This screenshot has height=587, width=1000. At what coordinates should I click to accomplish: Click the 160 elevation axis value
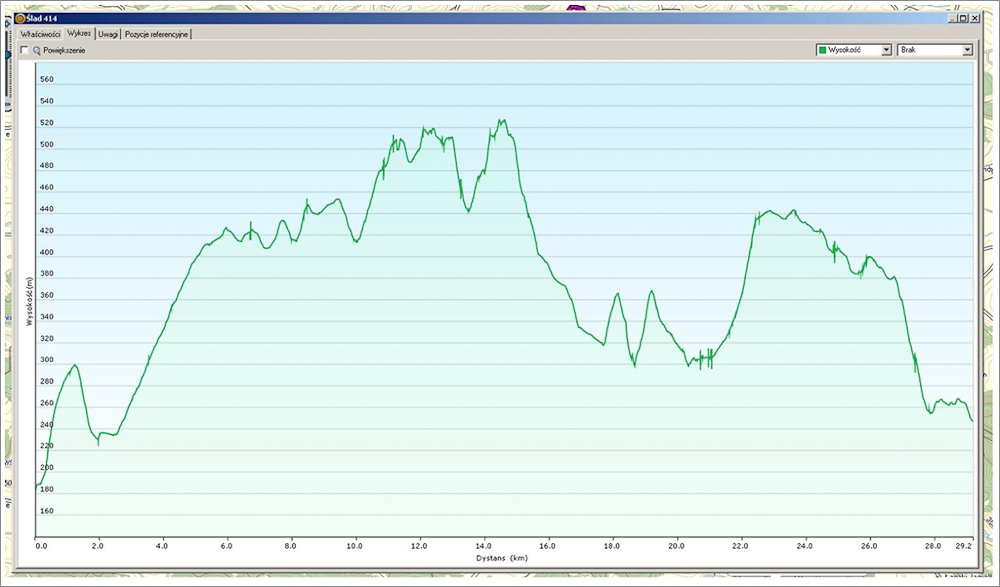tap(47, 511)
